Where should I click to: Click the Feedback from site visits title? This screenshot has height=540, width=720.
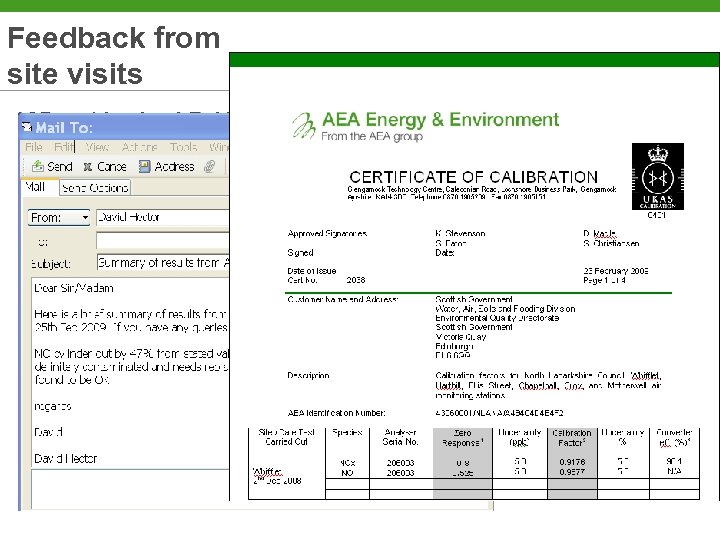(x=114, y=56)
